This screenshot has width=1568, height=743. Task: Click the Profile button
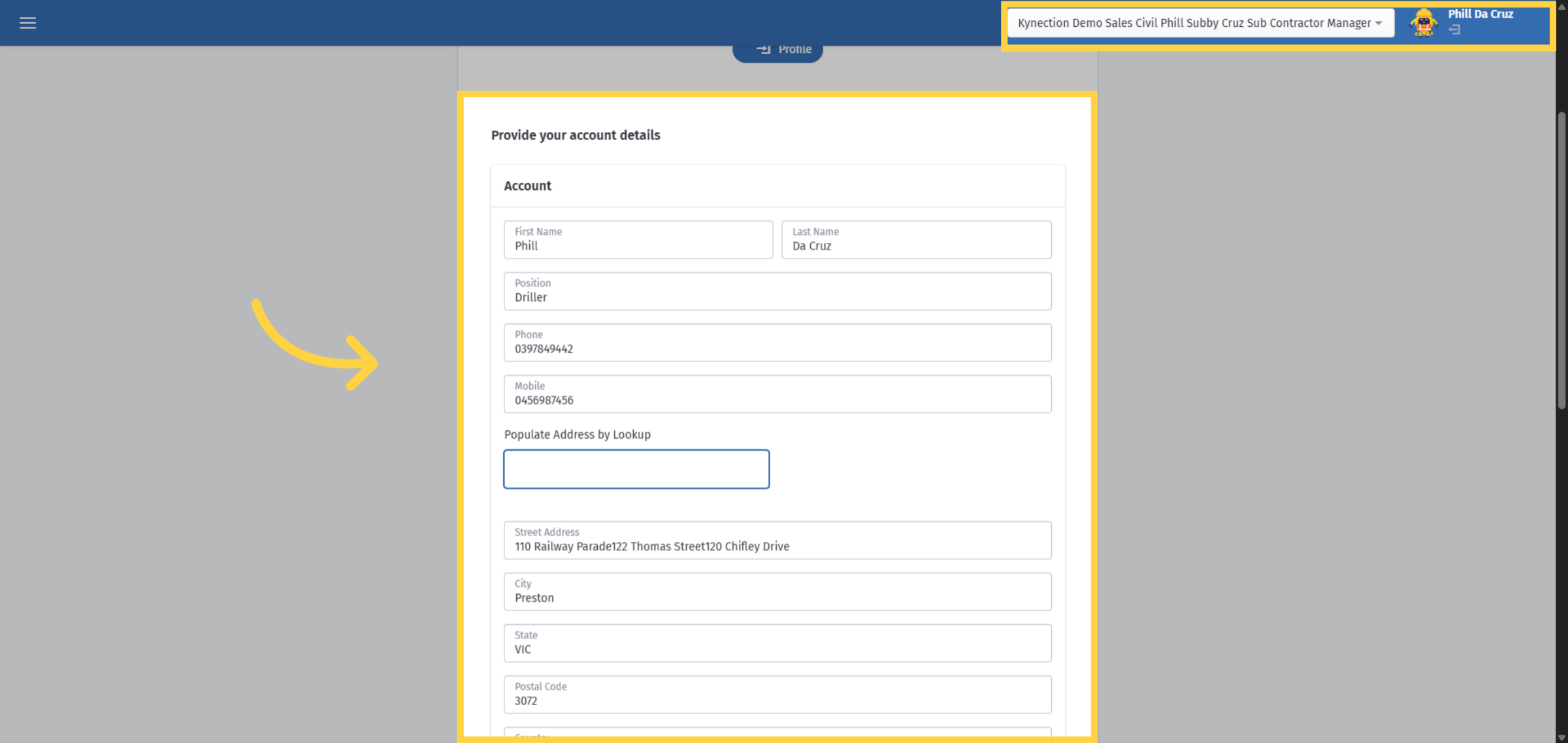pyautogui.click(x=777, y=50)
